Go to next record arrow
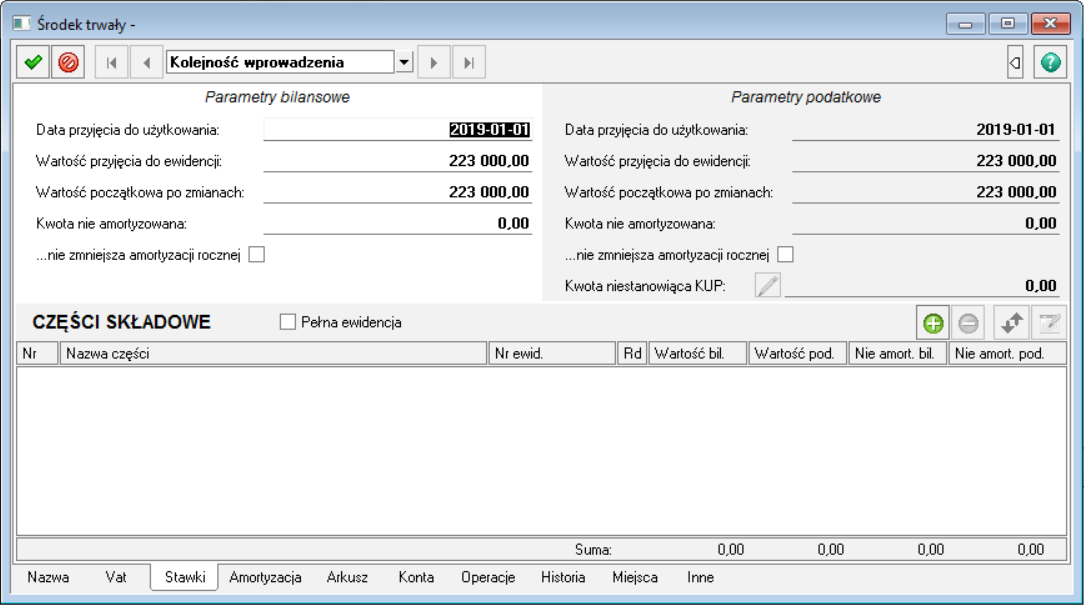 click(433, 62)
